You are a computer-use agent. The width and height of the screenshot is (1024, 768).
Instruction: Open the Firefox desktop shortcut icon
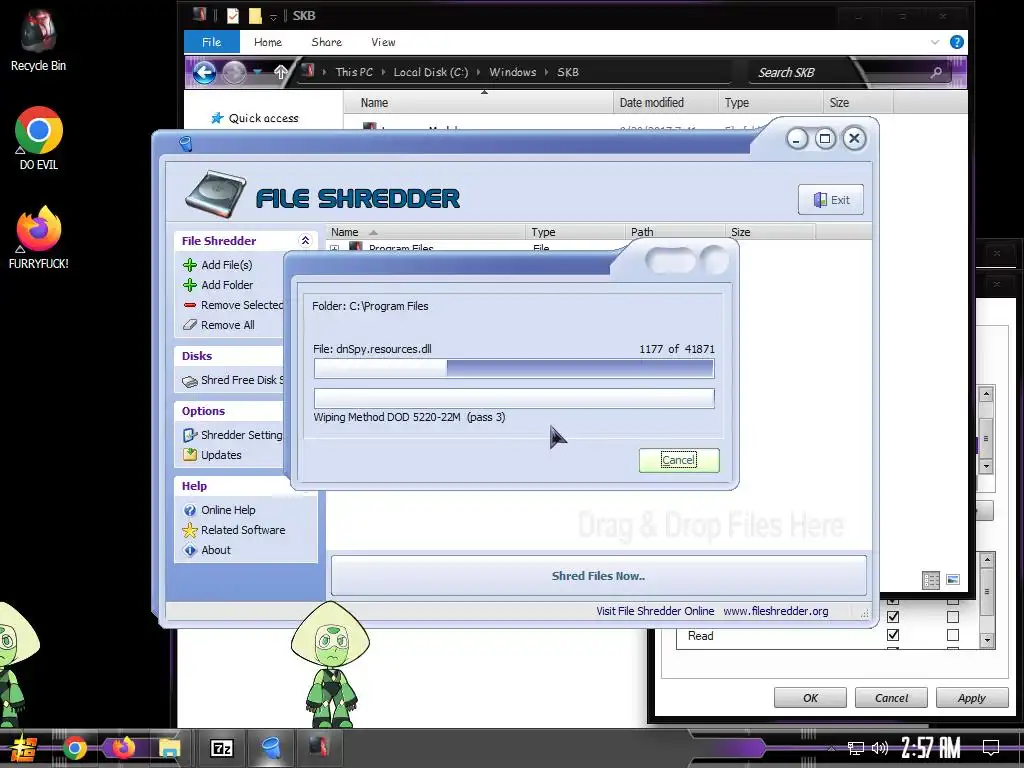coord(39,230)
